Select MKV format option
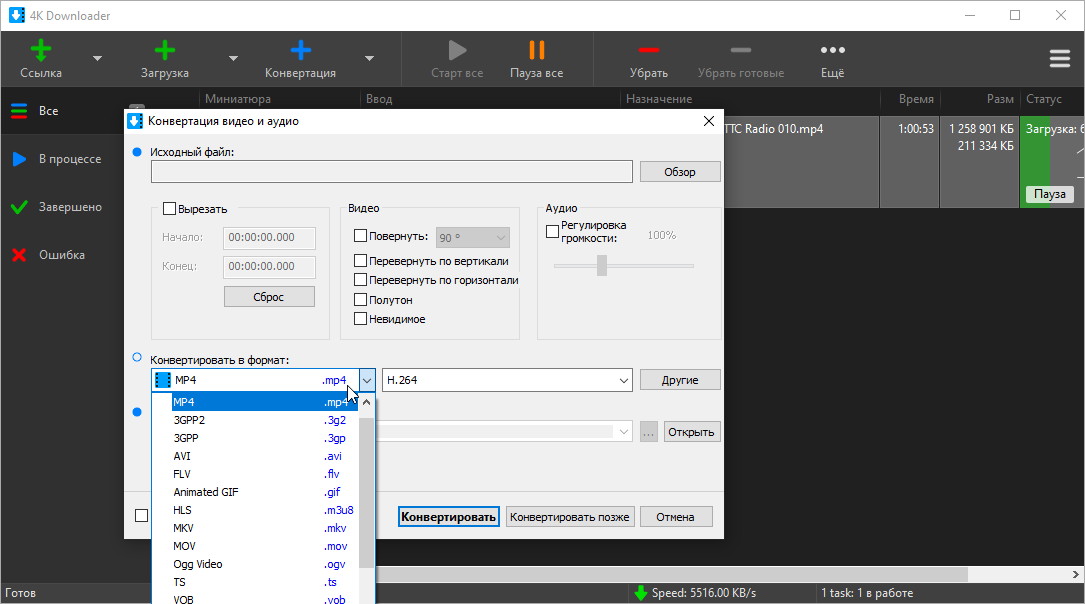Image resolution: width=1085 pixels, height=604 pixels. [x=264, y=528]
